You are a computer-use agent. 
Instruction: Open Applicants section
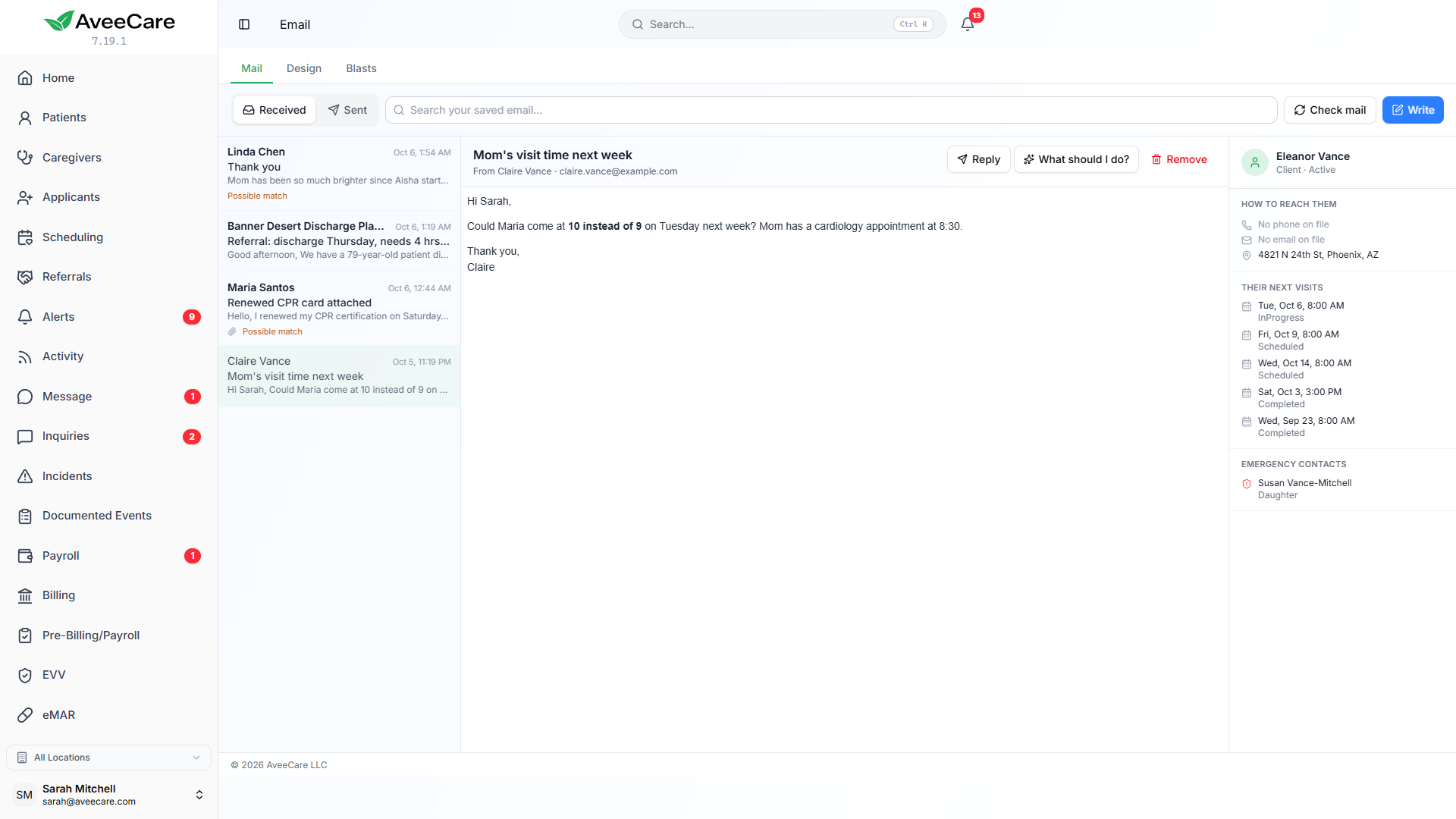108,197
